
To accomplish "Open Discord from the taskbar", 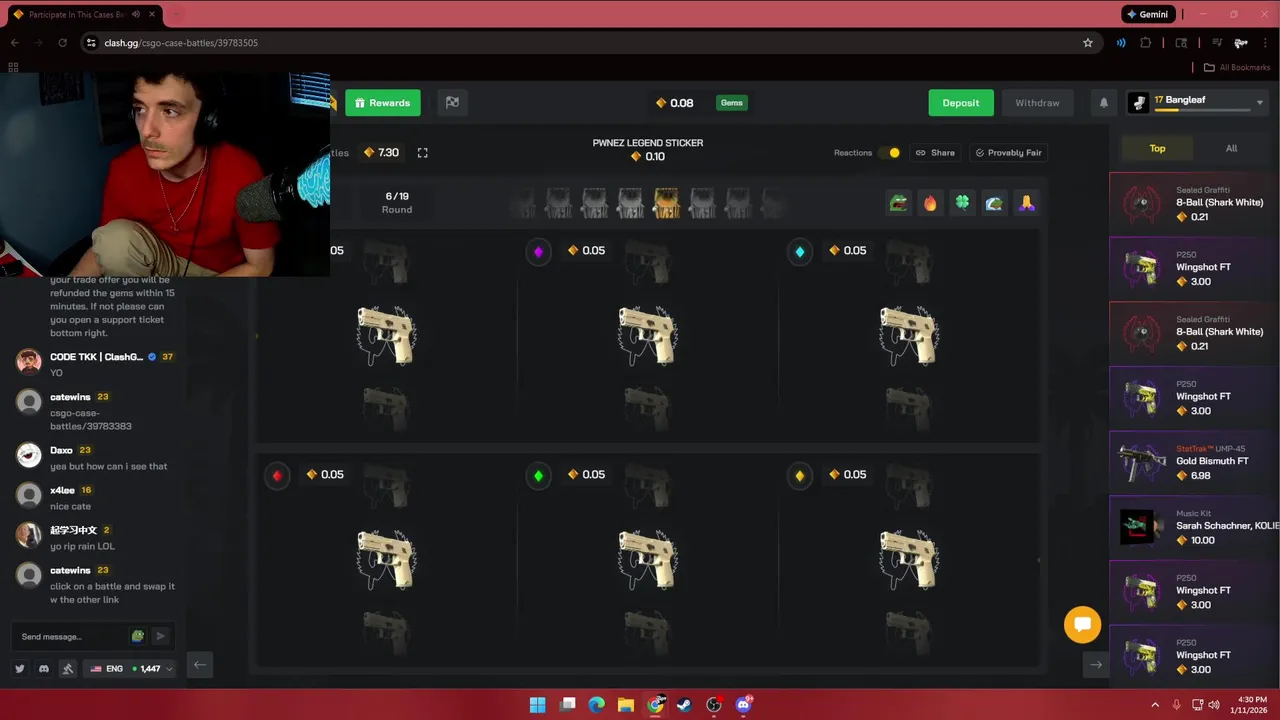I will (743, 705).
